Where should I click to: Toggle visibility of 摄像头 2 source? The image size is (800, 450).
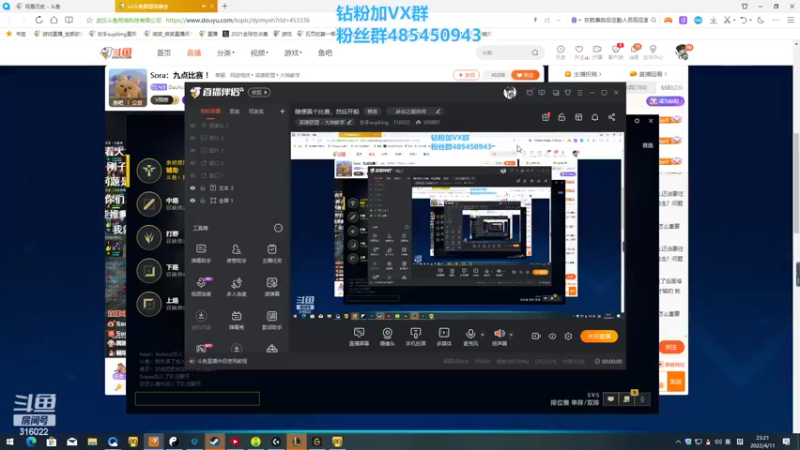(193, 125)
